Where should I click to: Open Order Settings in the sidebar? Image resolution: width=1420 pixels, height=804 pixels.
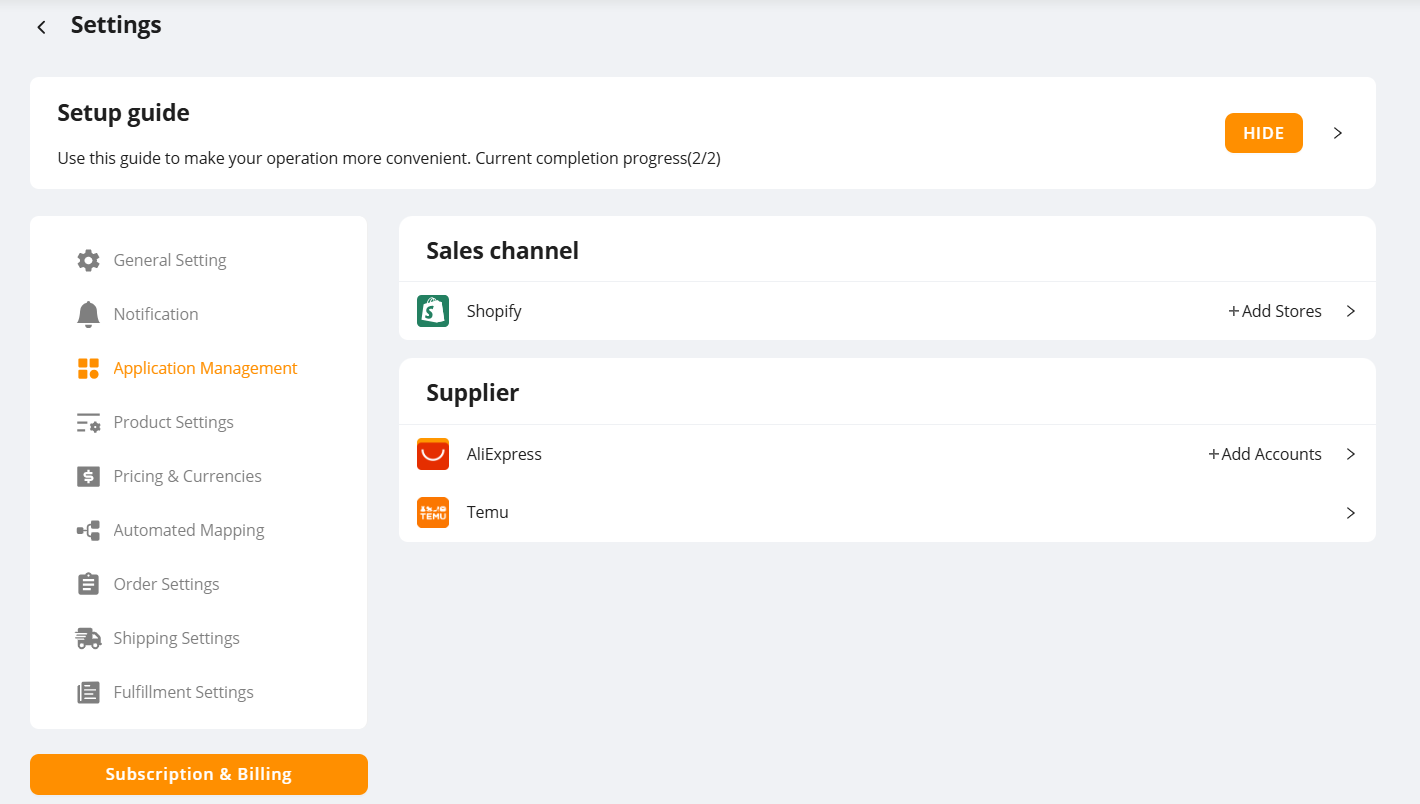coord(166,584)
